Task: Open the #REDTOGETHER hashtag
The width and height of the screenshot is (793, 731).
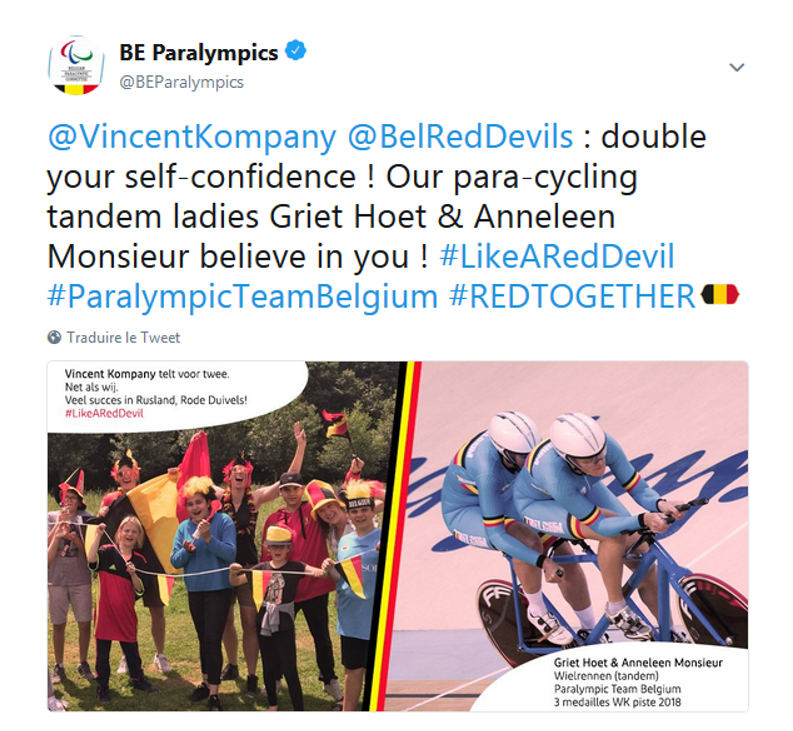Action: [572, 296]
